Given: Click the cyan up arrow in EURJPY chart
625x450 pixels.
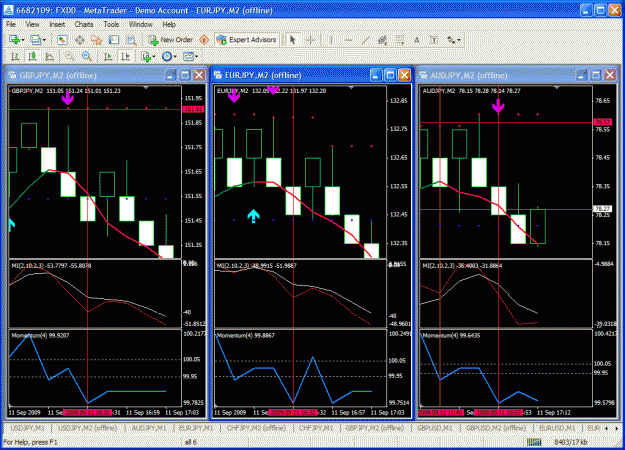Looking at the screenshot, I should [254, 216].
